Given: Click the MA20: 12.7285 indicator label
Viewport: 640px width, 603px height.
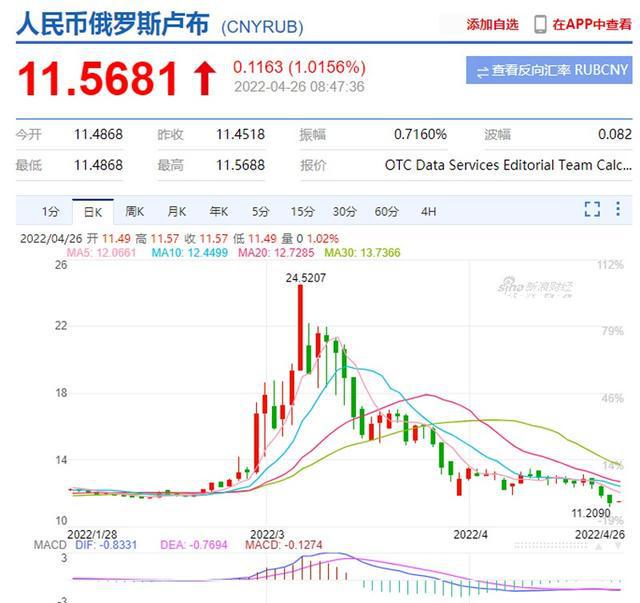Looking at the screenshot, I should (276, 253).
